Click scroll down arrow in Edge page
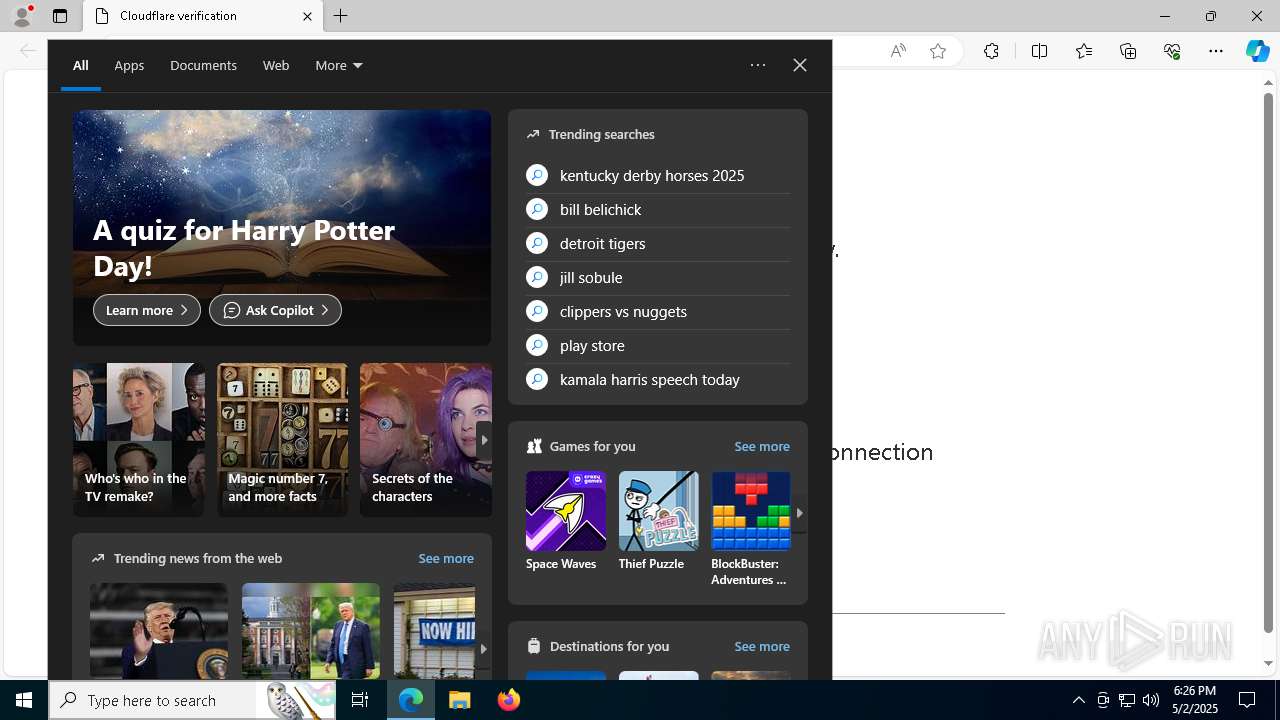 click(x=1268, y=664)
